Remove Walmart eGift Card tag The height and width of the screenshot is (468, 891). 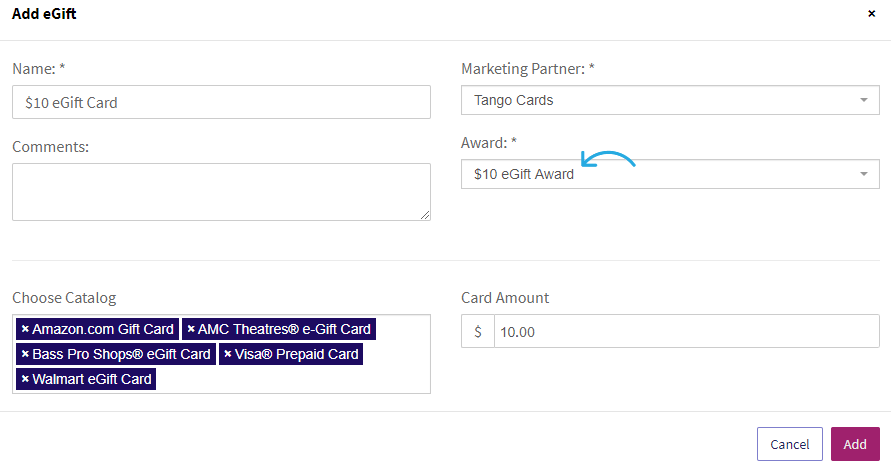point(25,379)
